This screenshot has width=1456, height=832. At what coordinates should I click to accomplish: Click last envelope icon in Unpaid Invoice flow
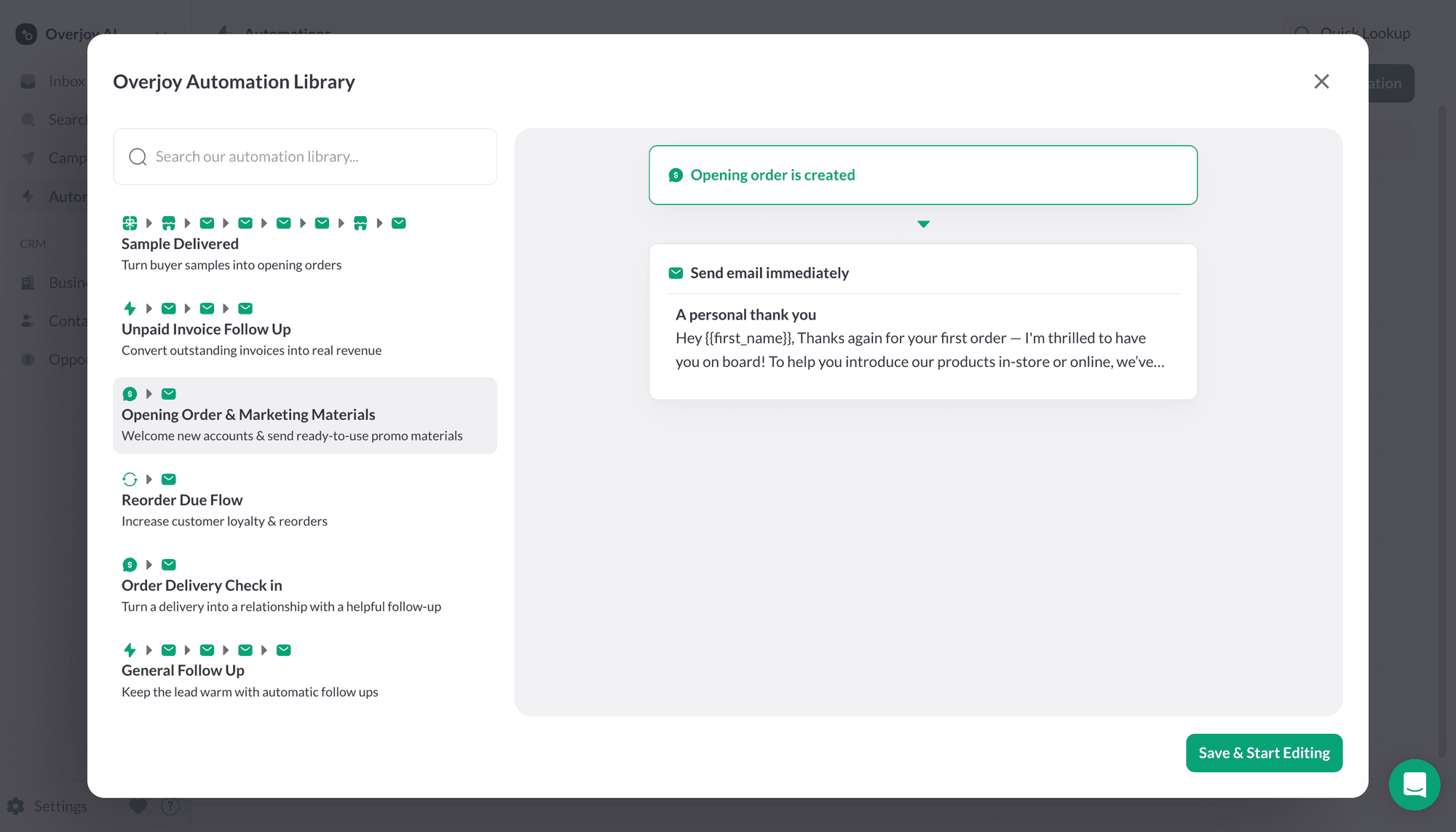click(245, 309)
